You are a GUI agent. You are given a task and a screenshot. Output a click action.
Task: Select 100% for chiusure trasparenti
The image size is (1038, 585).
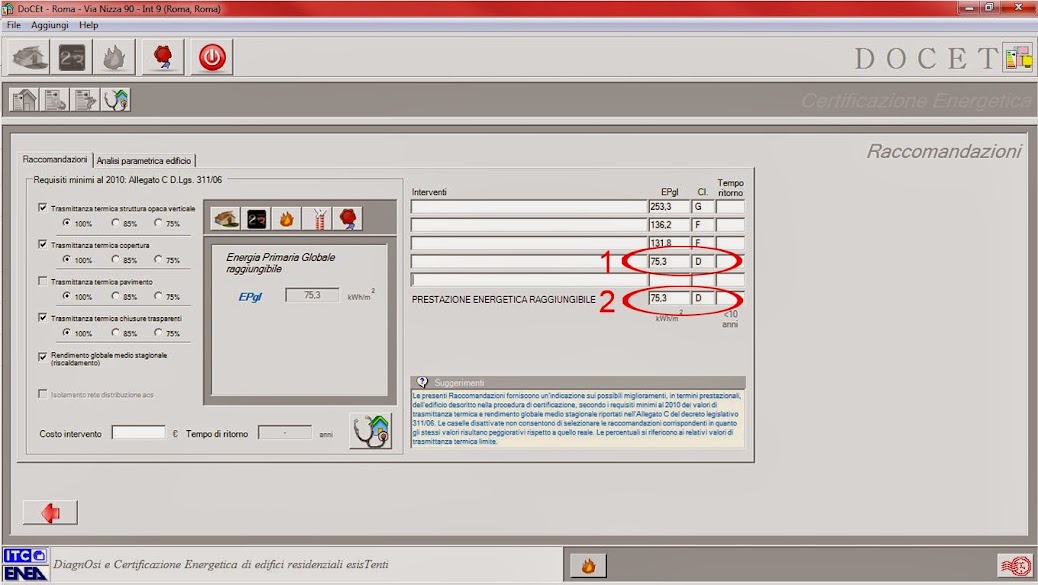[66, 332]
